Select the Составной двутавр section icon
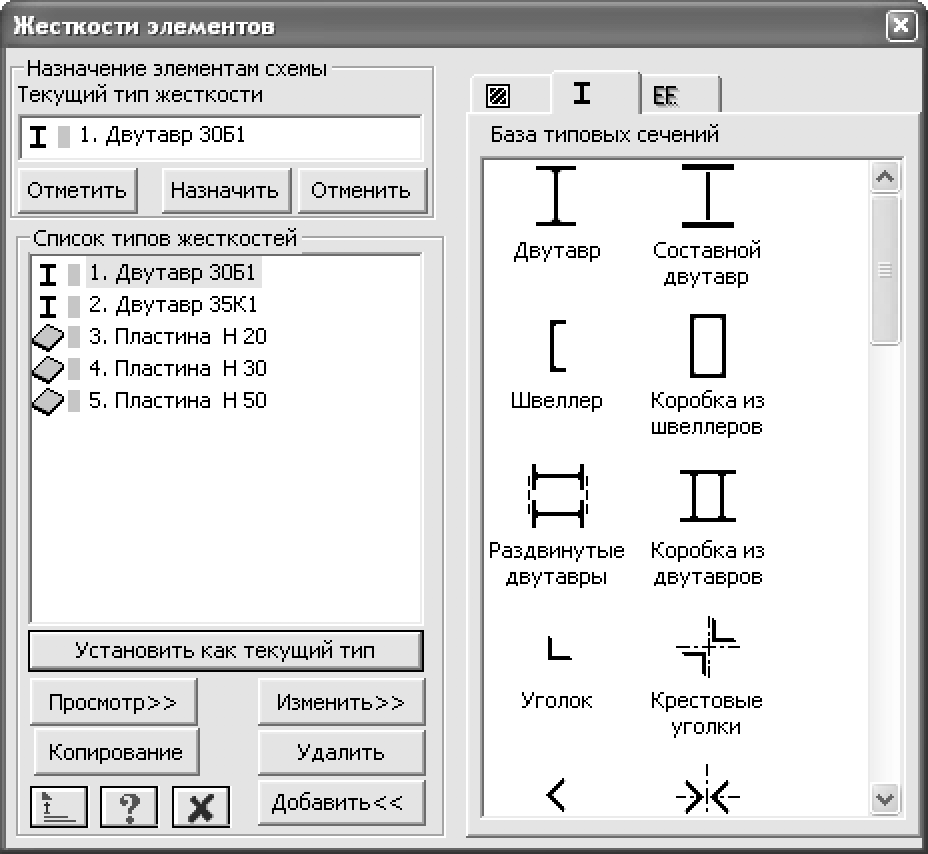Screen dimensions: 928x854 pyautogui.click(x=707, y=196)
